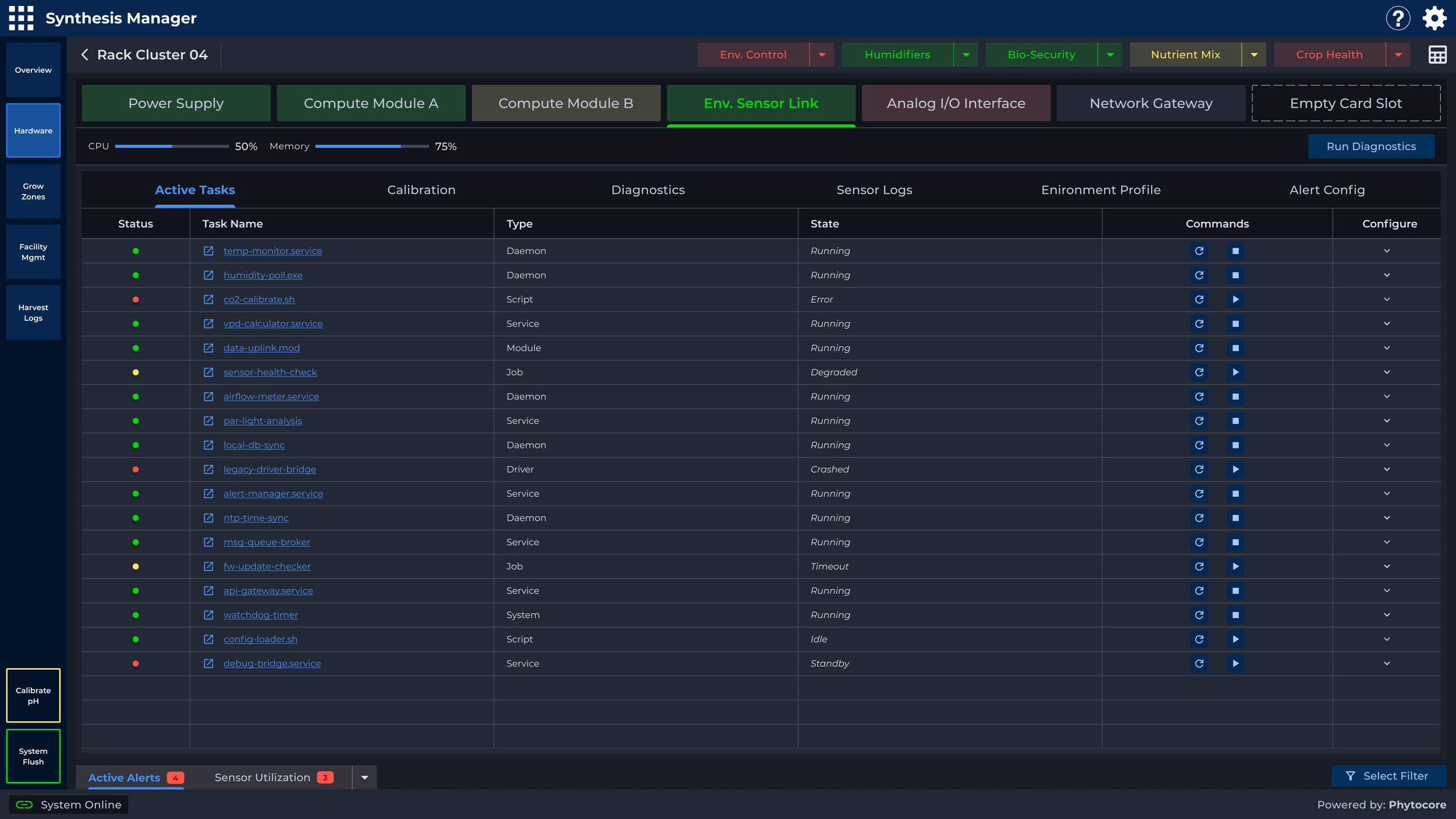1456x819 pixels.
Task: Stop the humidity-poll.exe daemon
Action: coord(1236,275)
